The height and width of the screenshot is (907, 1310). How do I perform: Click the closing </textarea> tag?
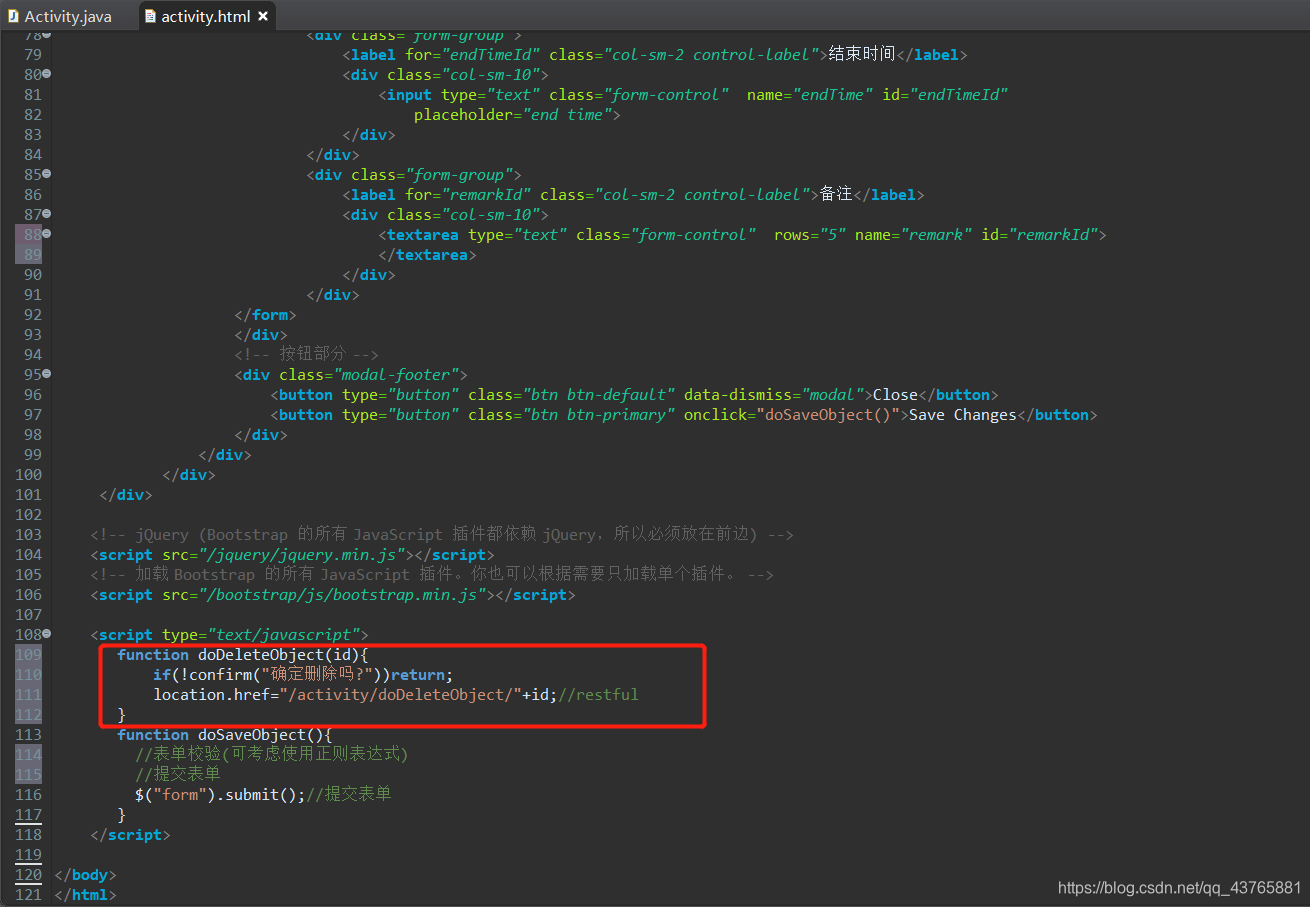pos(427,255)
